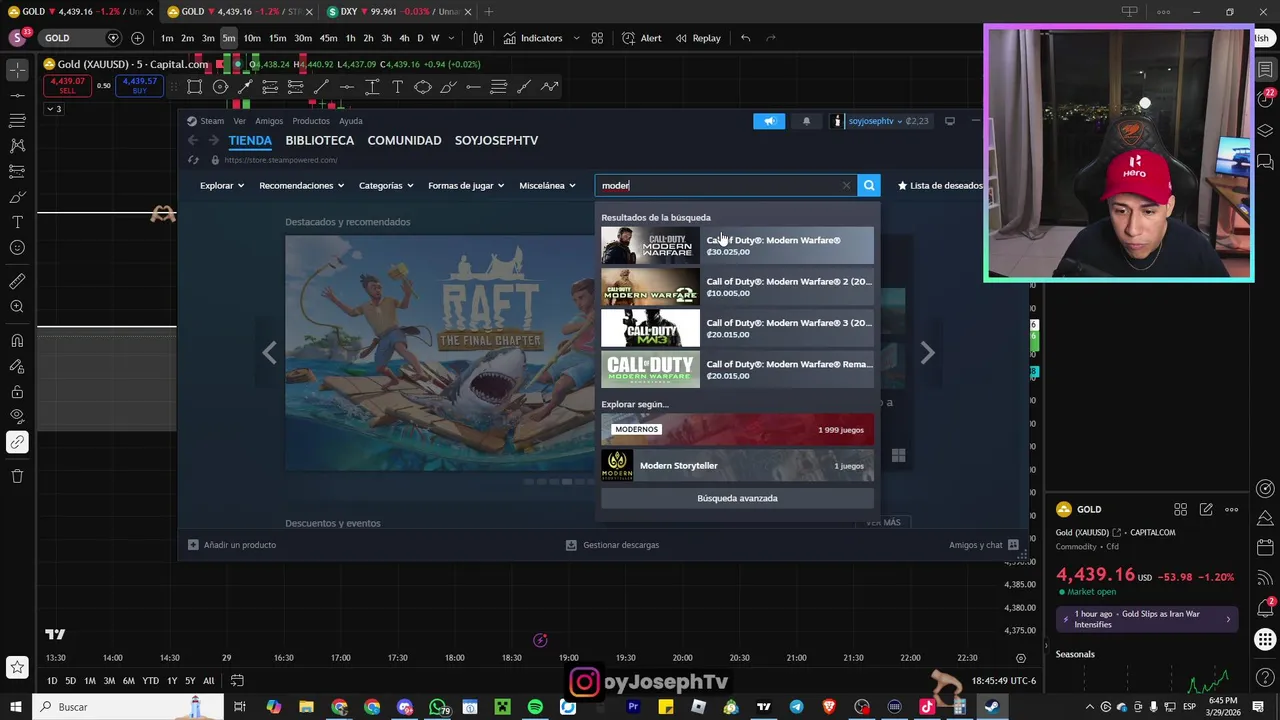Click the Steam announcements megaphone button
1280x720 pixels.
[770, 121]
